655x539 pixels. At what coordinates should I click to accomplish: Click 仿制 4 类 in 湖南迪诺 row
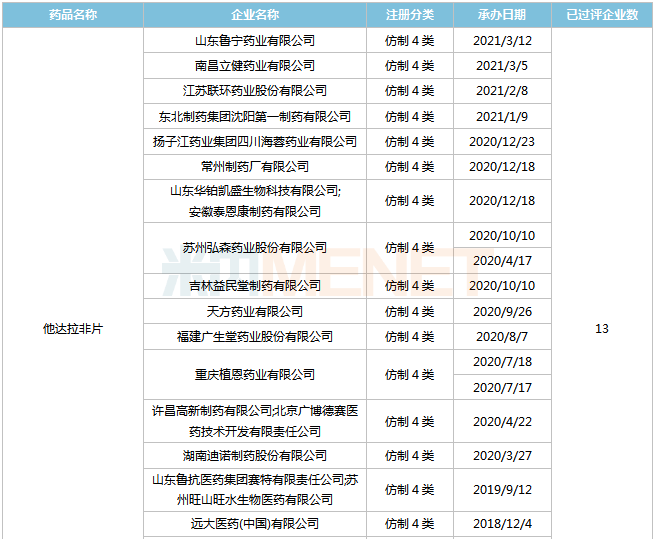click(x=410, y=455)
